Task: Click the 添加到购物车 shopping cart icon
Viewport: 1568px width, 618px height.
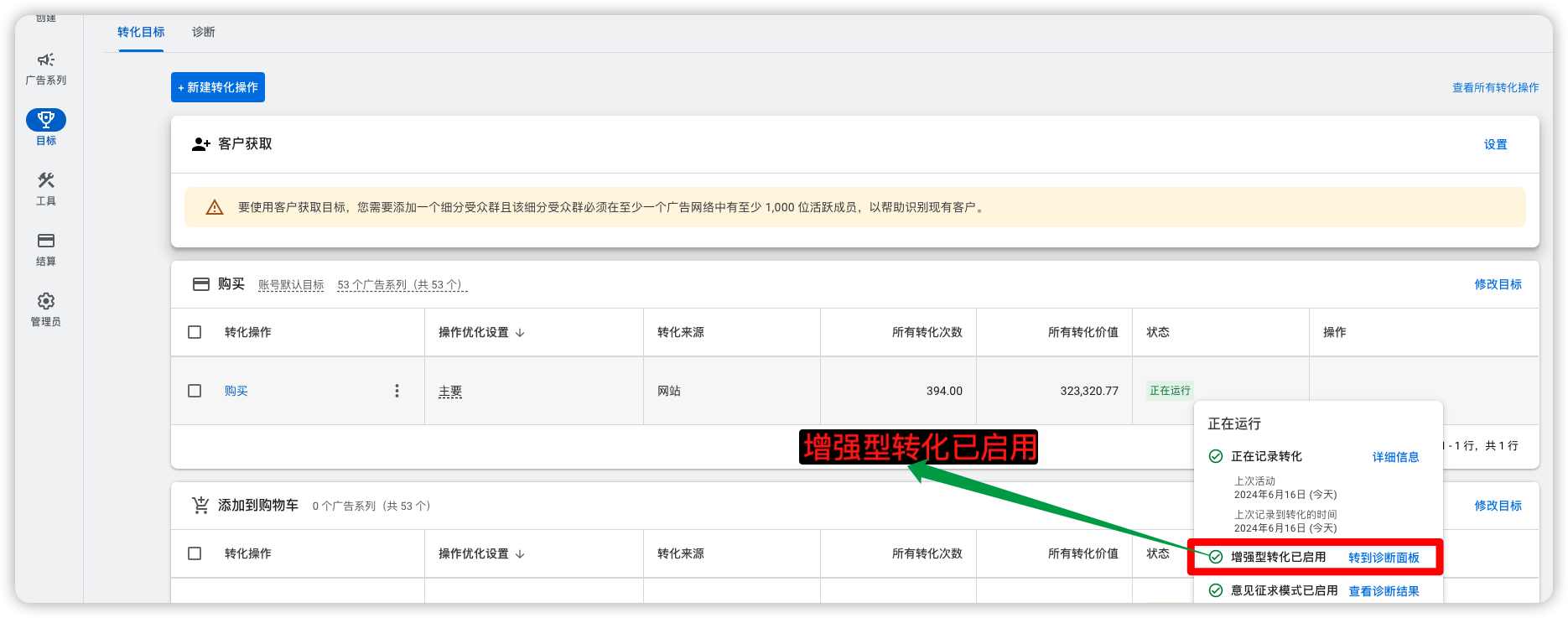Action: pos(200,506)
